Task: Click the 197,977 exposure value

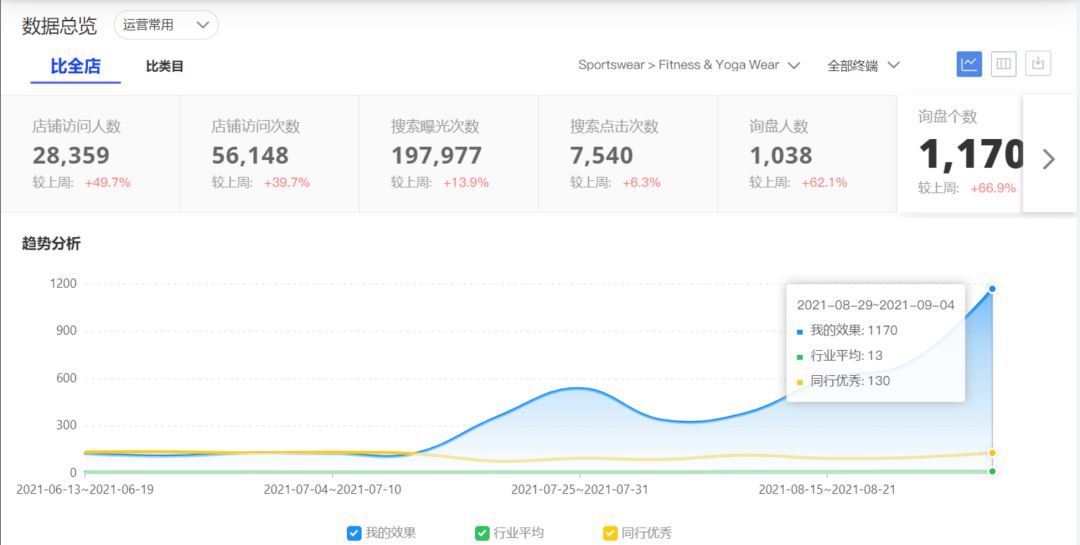Action: (x=437, y=155)
